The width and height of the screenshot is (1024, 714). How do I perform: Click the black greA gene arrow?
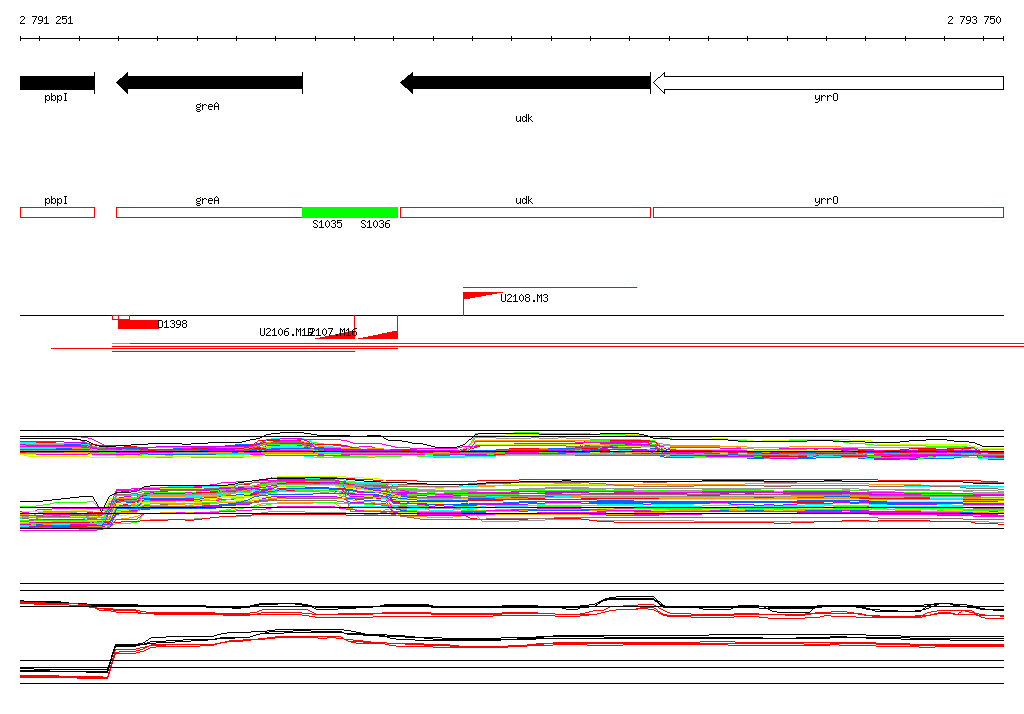(209, 83)
